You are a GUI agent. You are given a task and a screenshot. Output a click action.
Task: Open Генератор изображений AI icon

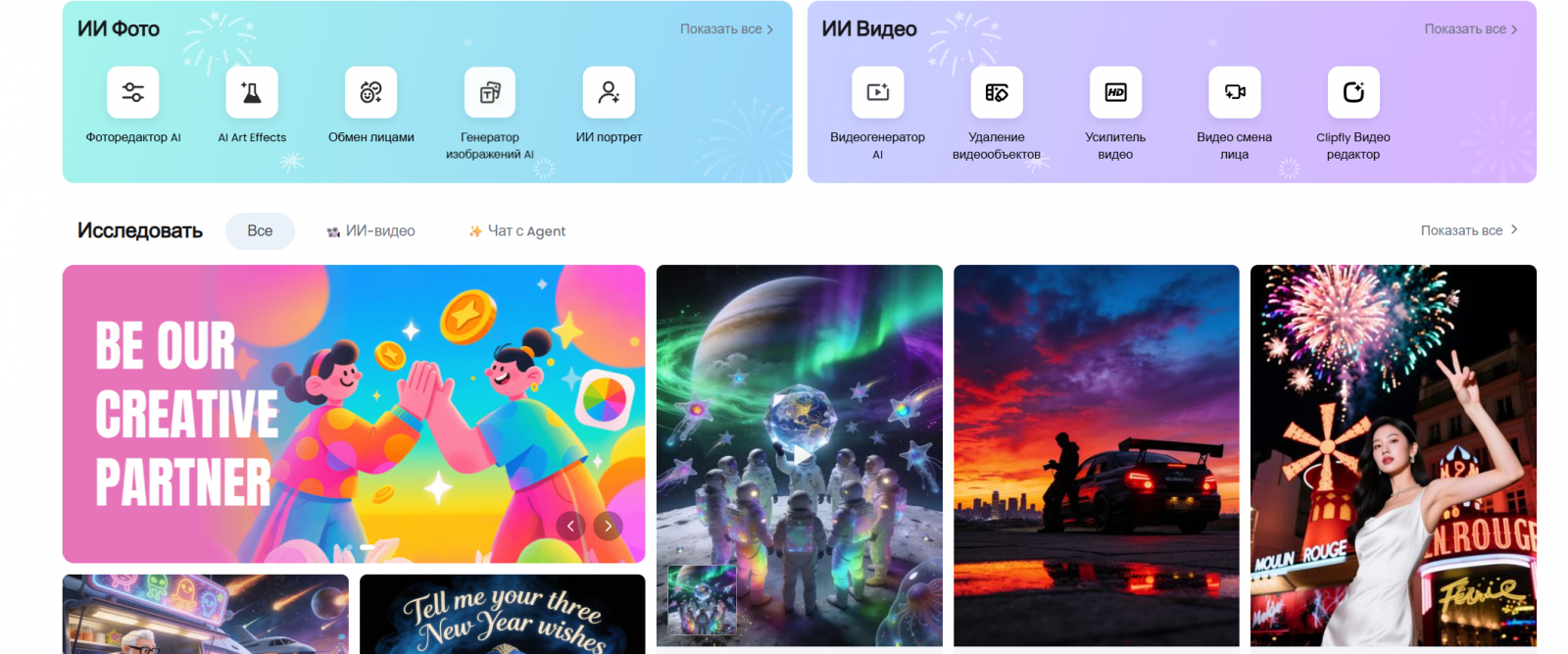point(490,92)
